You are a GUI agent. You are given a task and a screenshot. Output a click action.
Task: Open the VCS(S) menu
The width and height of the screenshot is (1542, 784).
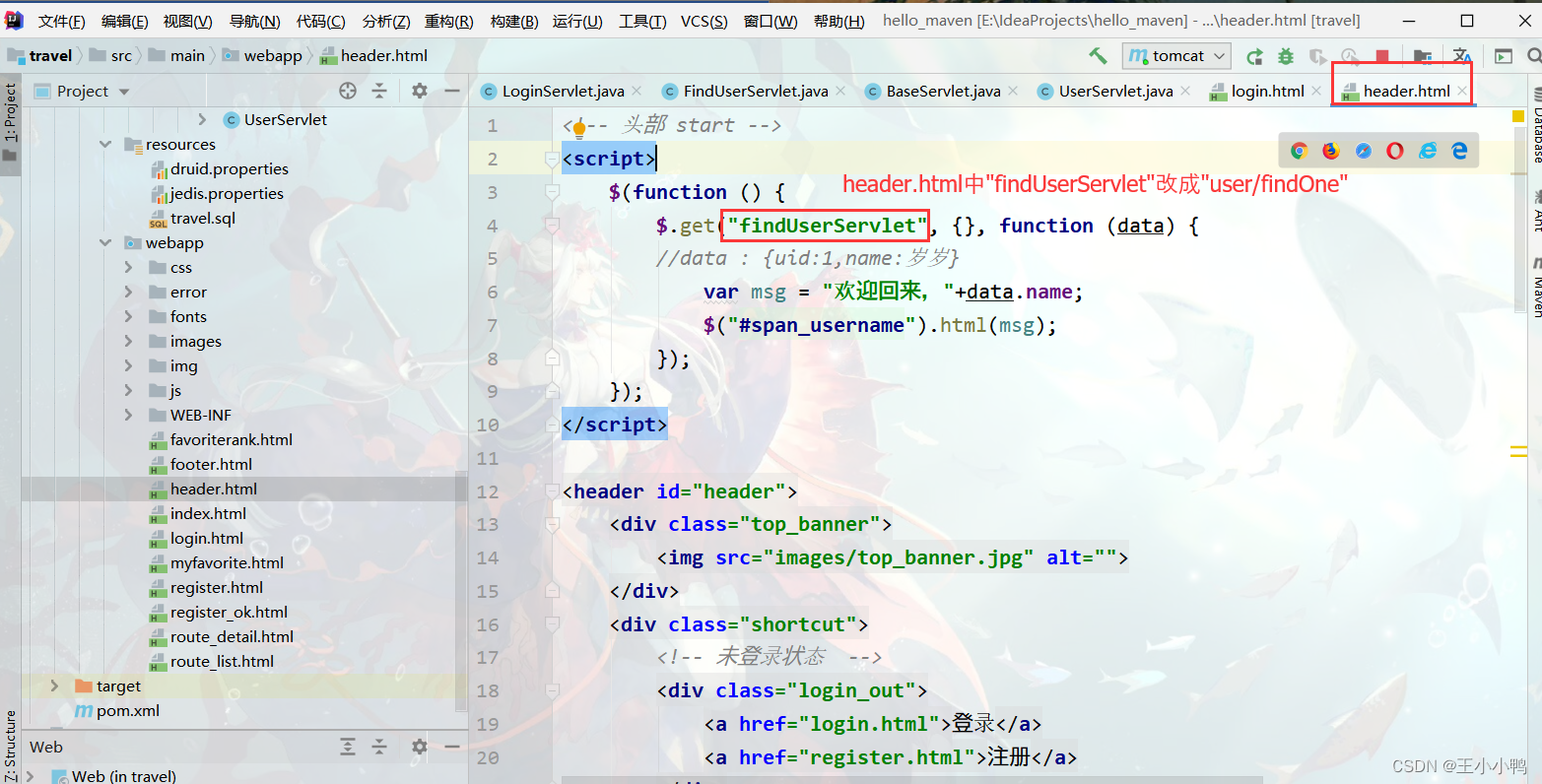[x=704, y=21]
